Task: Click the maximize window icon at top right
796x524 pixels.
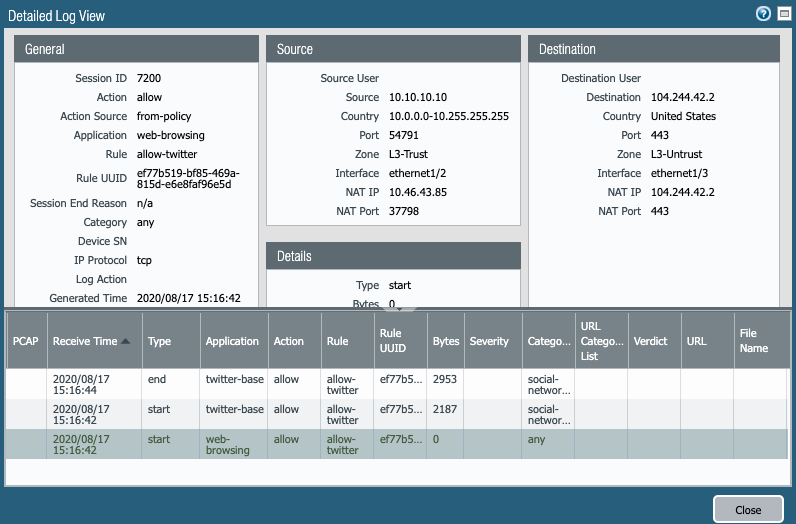Action: [x=782, y=14]
